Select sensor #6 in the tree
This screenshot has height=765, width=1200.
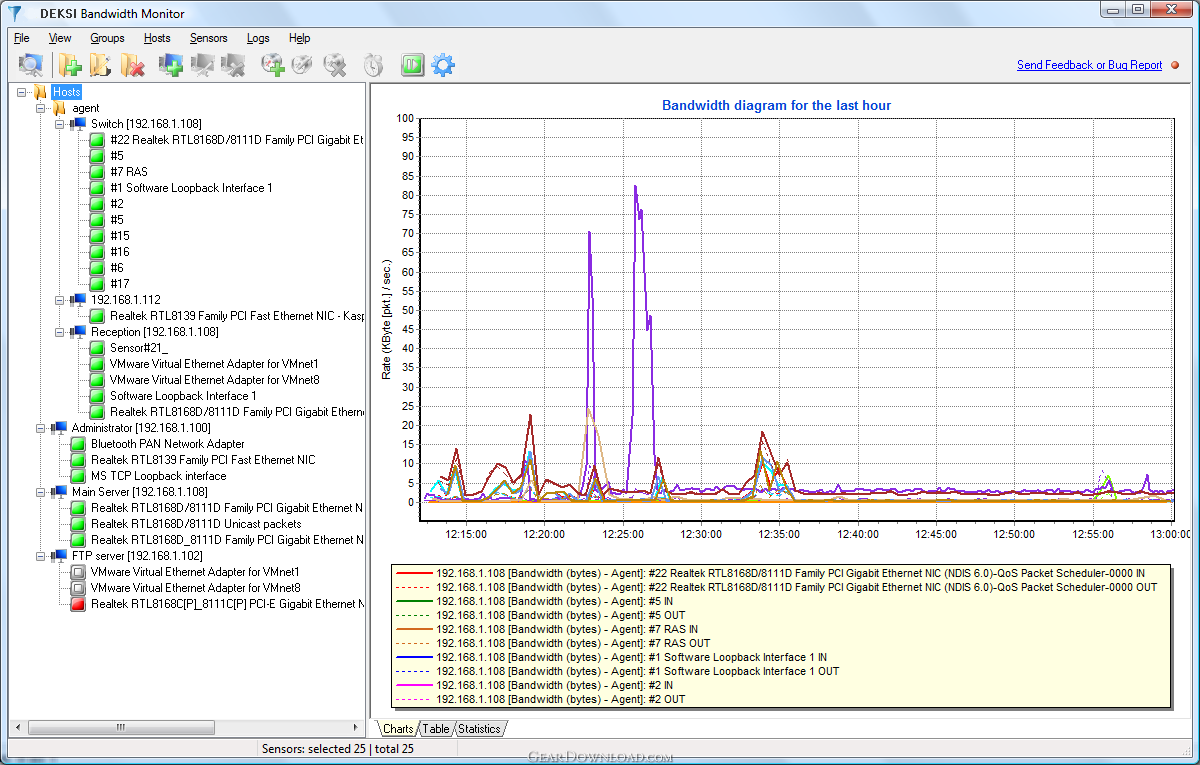tap(117, 268)
